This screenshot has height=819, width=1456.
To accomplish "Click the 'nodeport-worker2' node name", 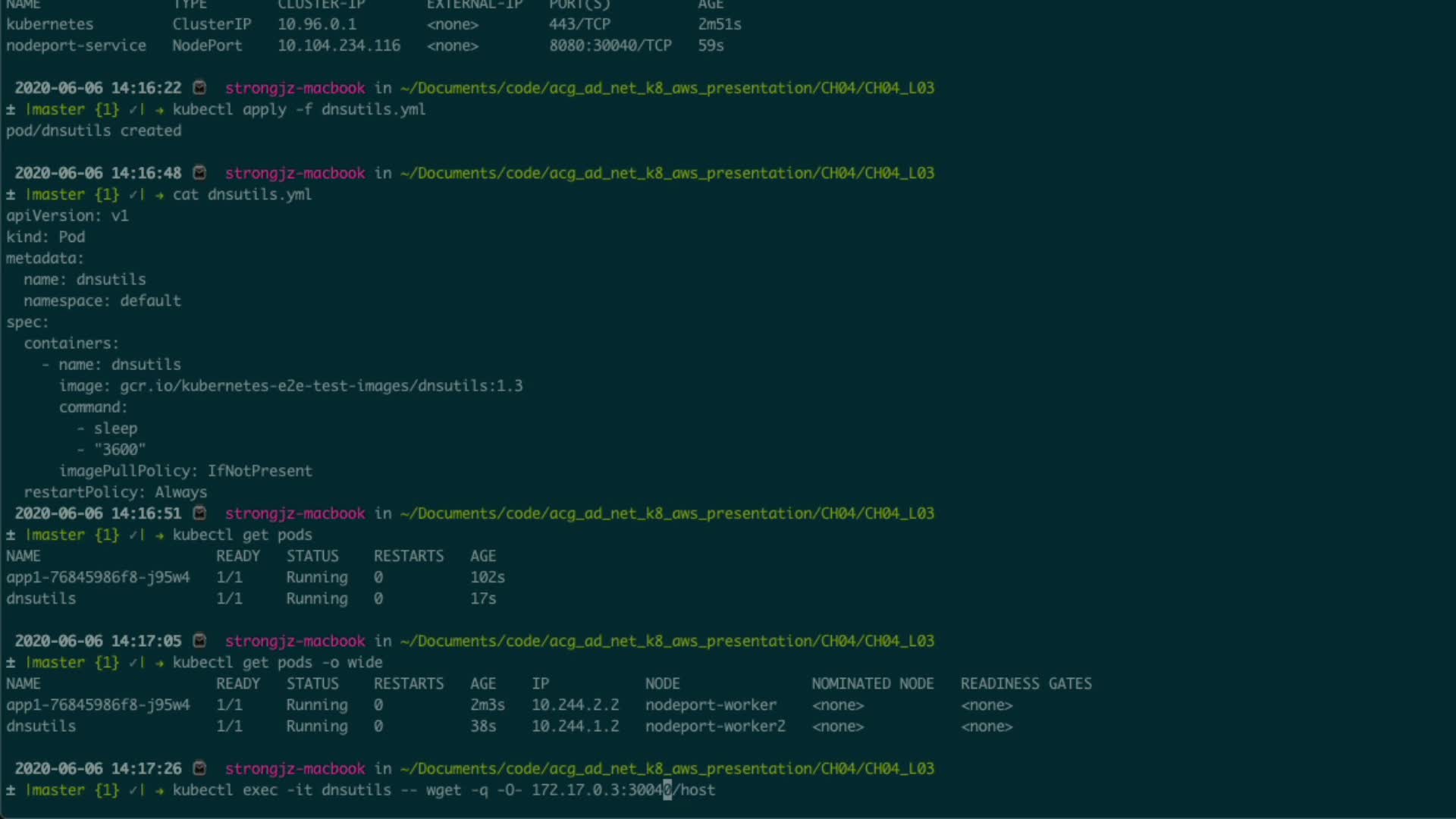I will pos(714,726).
